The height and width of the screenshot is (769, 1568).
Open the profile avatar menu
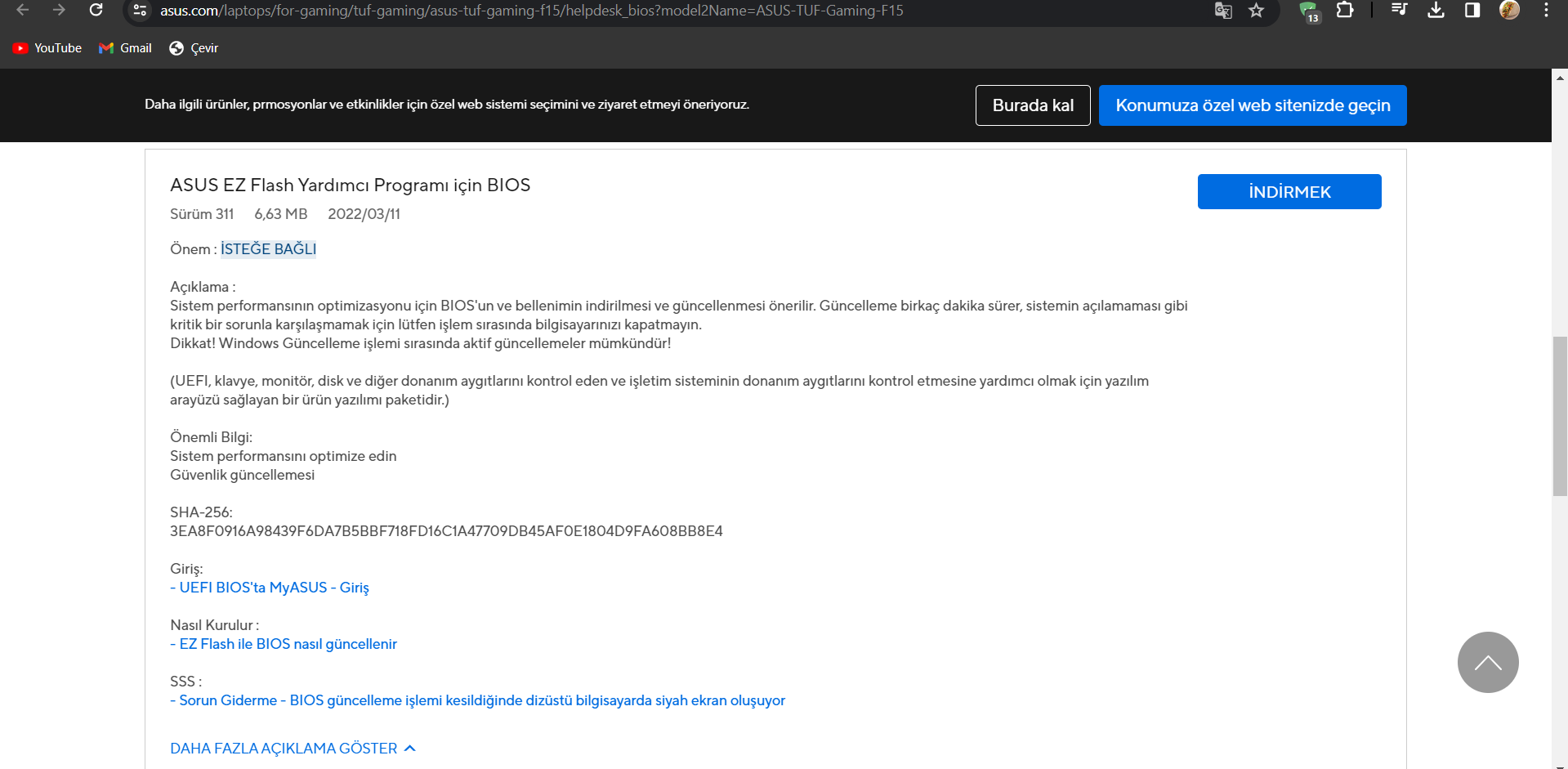click(1509, 10)
